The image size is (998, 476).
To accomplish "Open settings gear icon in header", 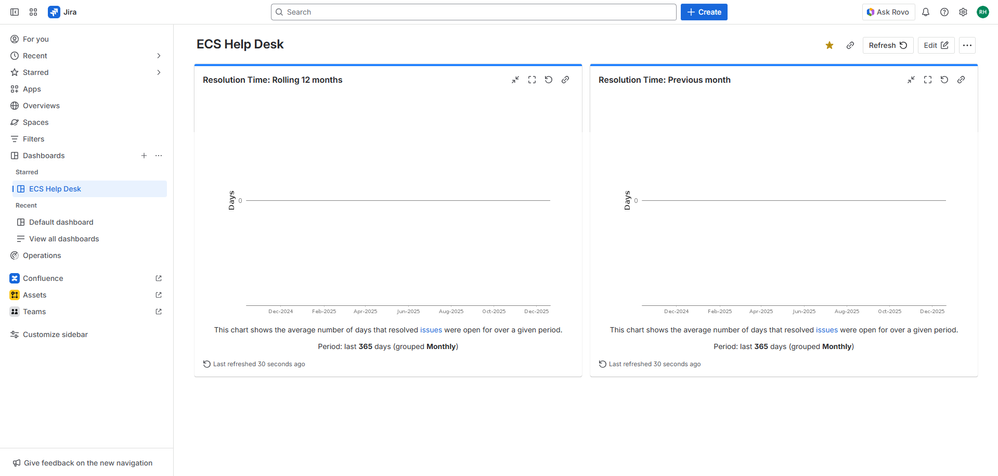I will (963, 12).
